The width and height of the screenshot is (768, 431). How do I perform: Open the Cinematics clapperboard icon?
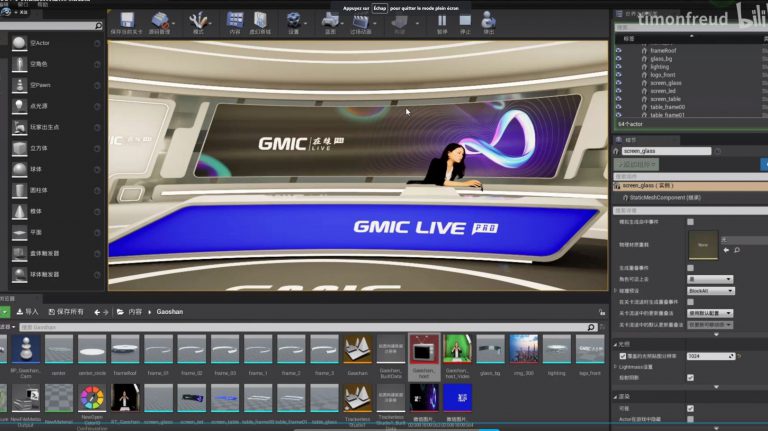pos(360,20)
